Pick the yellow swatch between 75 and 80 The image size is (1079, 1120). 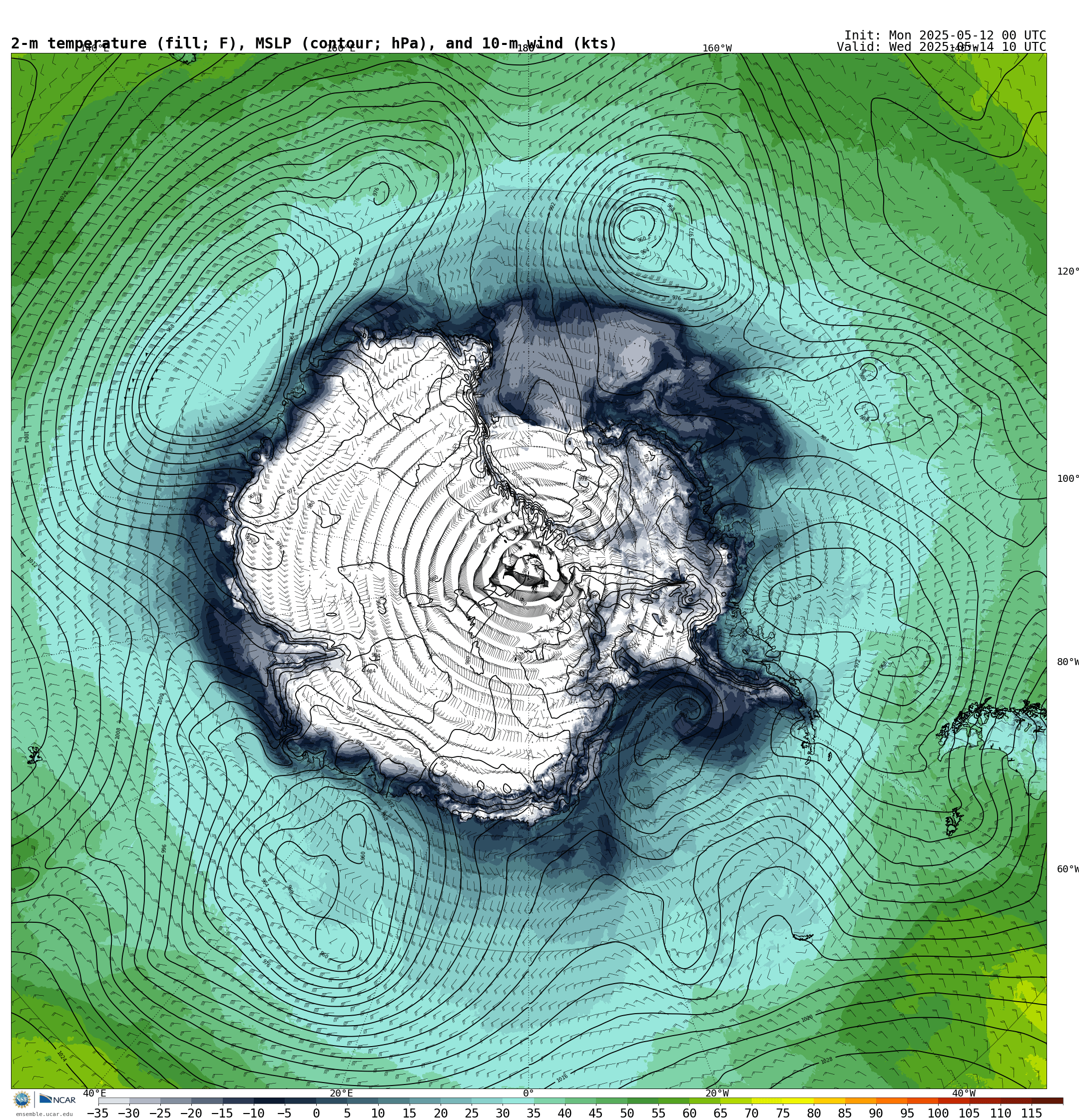click(798, 1101)
